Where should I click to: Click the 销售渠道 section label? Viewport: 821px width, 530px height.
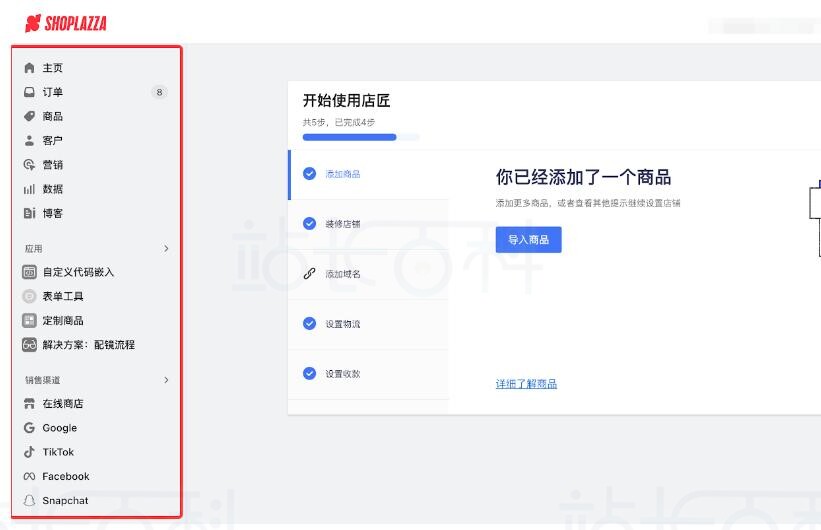42,380
